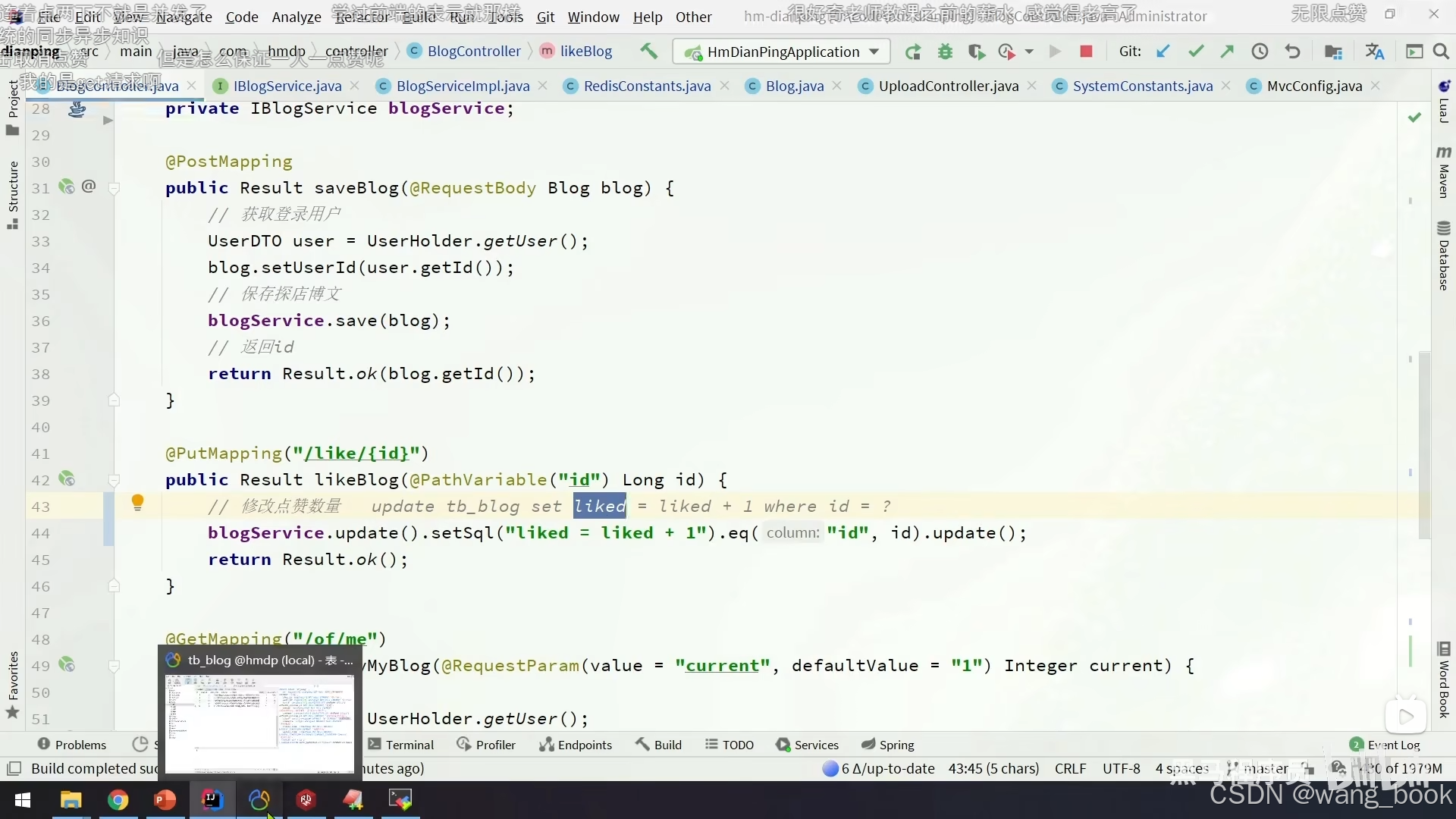
Task: Open the Project tool window
Action: point(12,107)
